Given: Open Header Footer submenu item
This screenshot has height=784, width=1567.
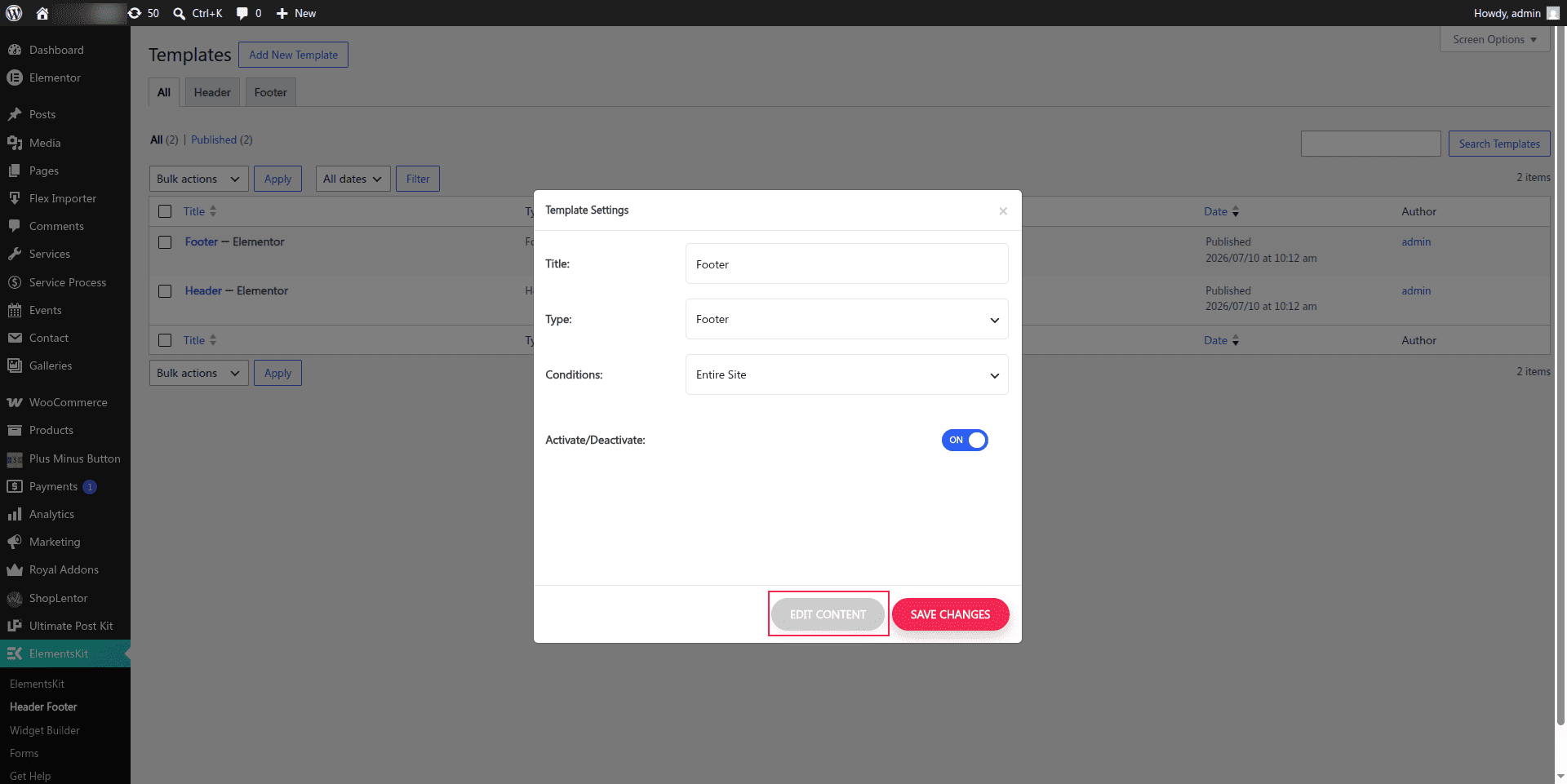Looking at the screenshot, I should (x=43, y=706).
